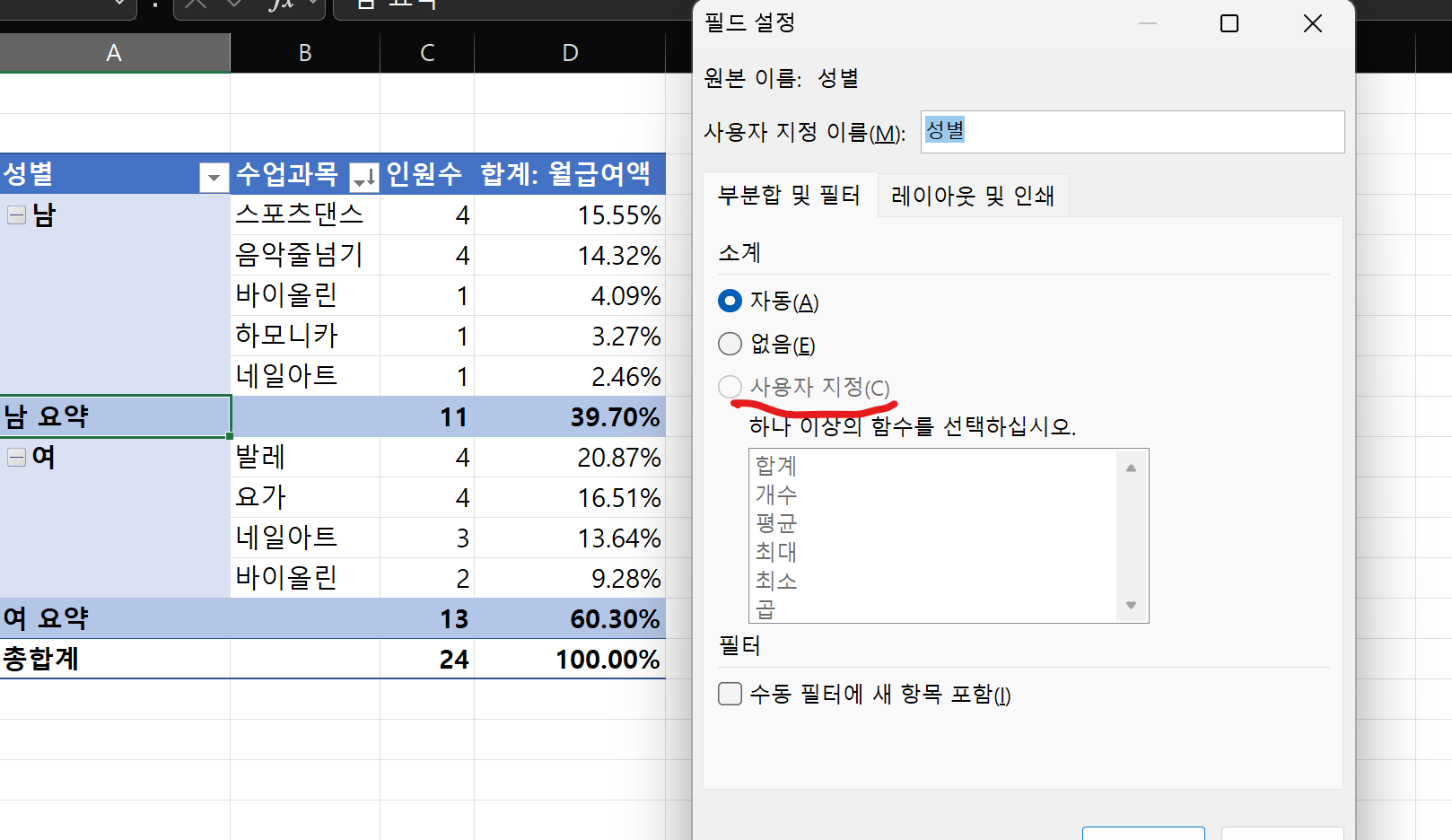Switch to the 레이아웃 및 인쇄 tab
1452x840 pixels.
pyautogui.click(x=972, y=196)
